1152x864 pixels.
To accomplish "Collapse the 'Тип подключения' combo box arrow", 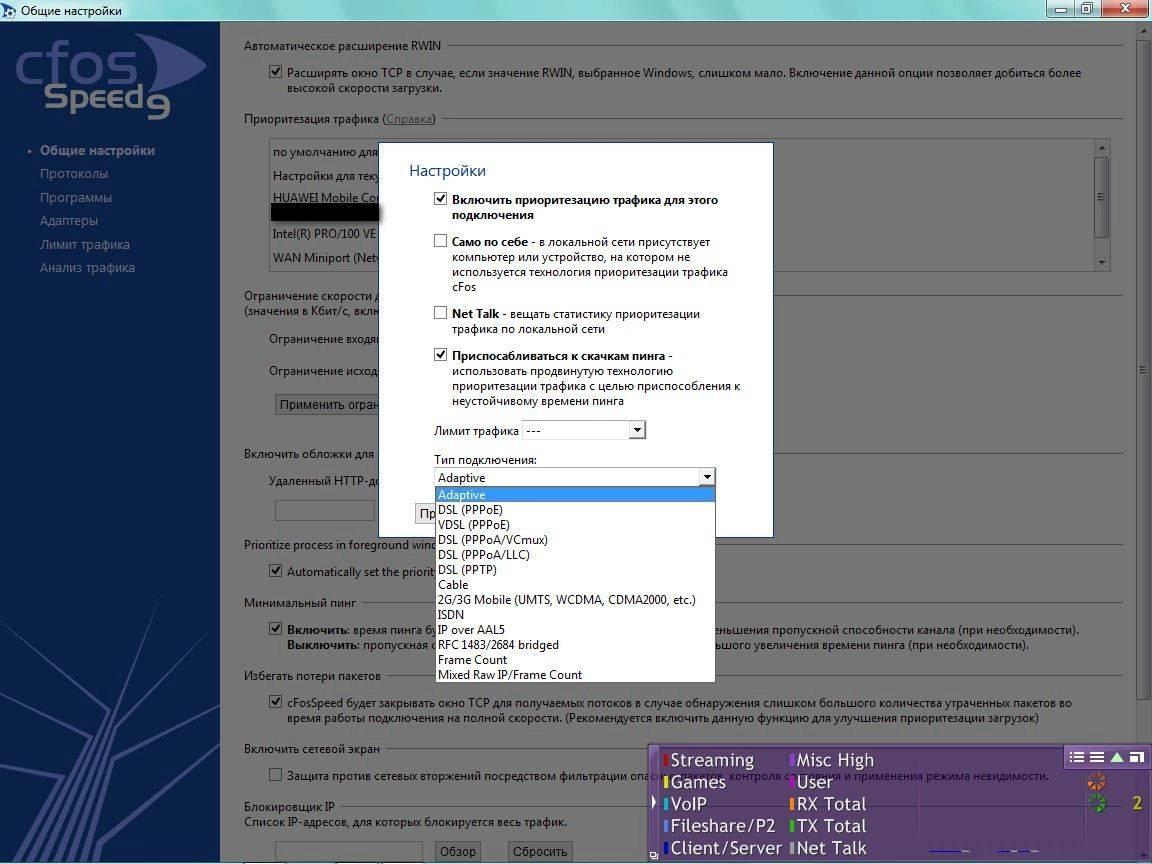I will (707, 477).
